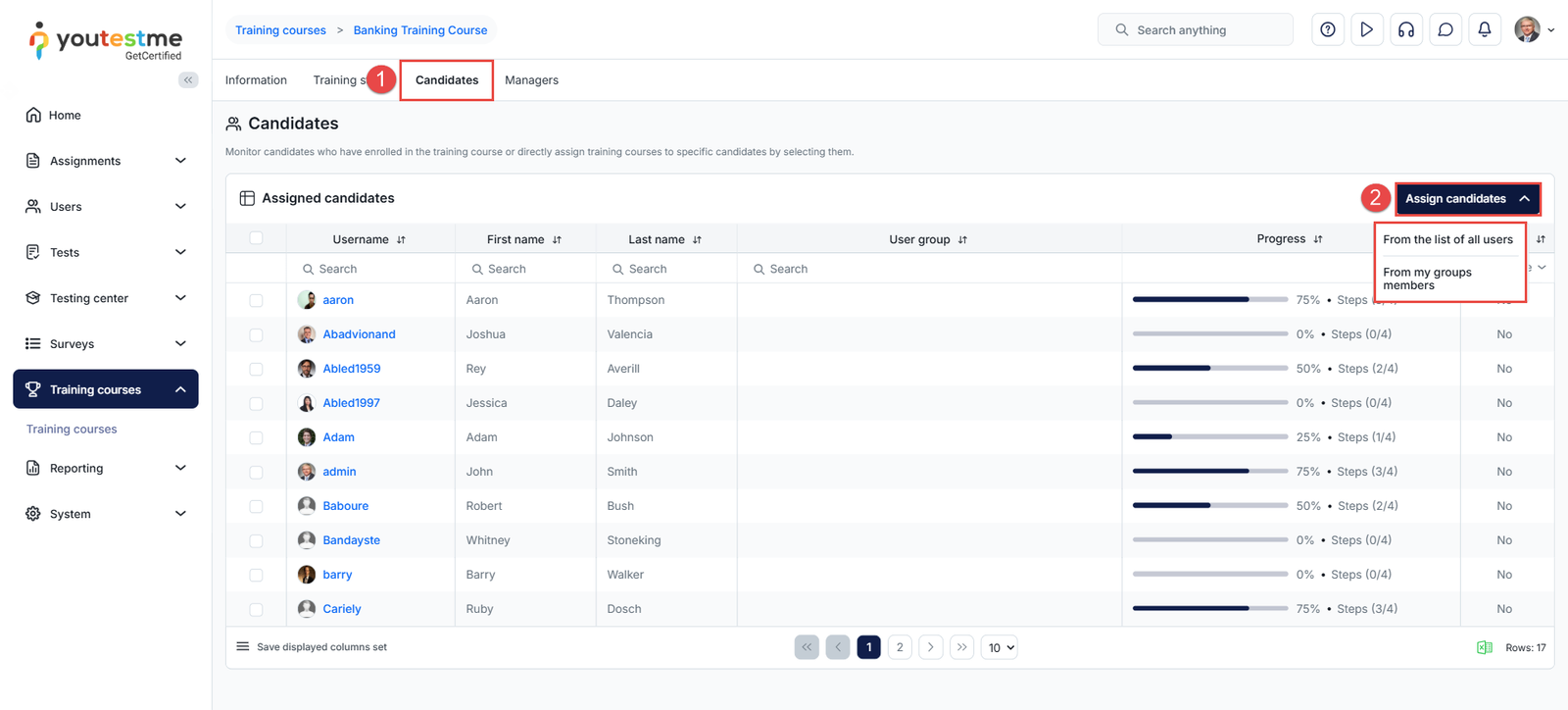1568x710 pixels.
Task: Open the headset support icon
Action: (1405, 30)
